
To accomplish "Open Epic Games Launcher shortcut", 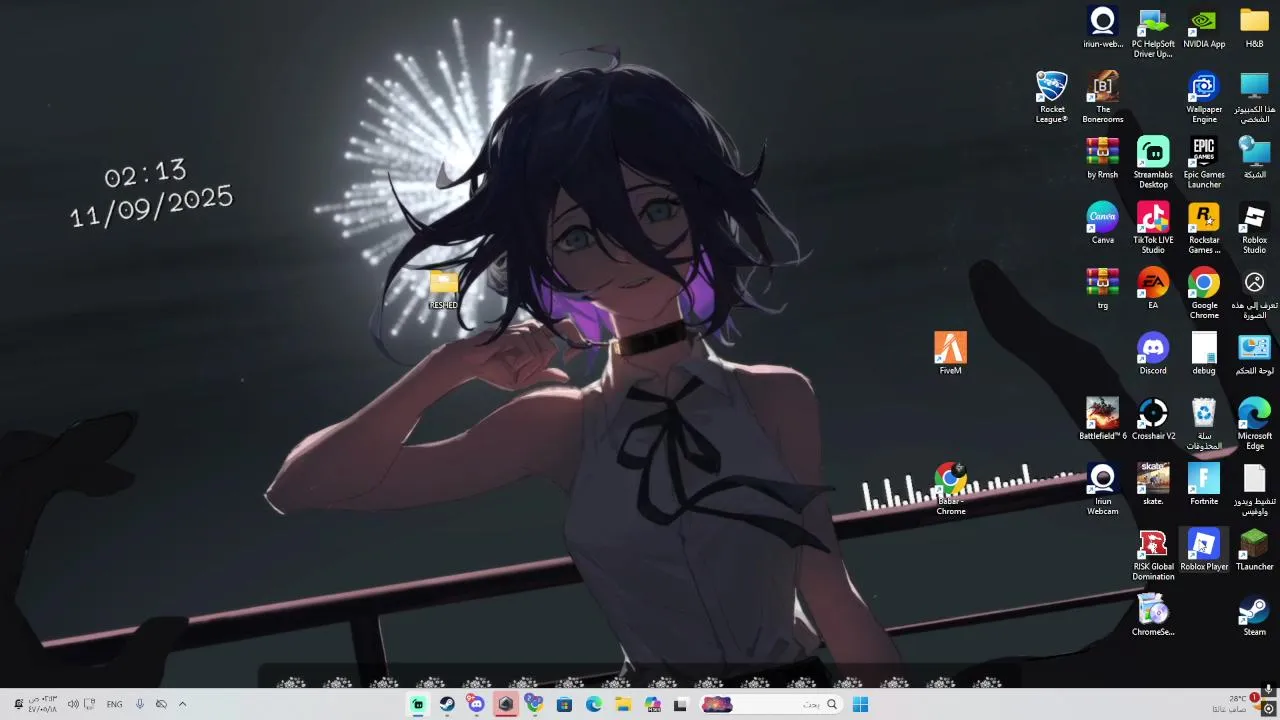I will pyautogui.click(x=1204, y=163).
